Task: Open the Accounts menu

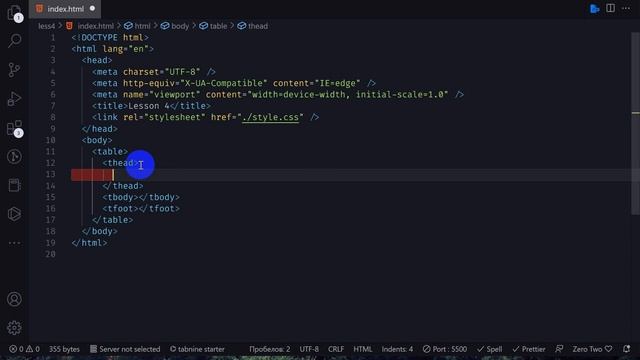Action: click(x=14, y=299)
